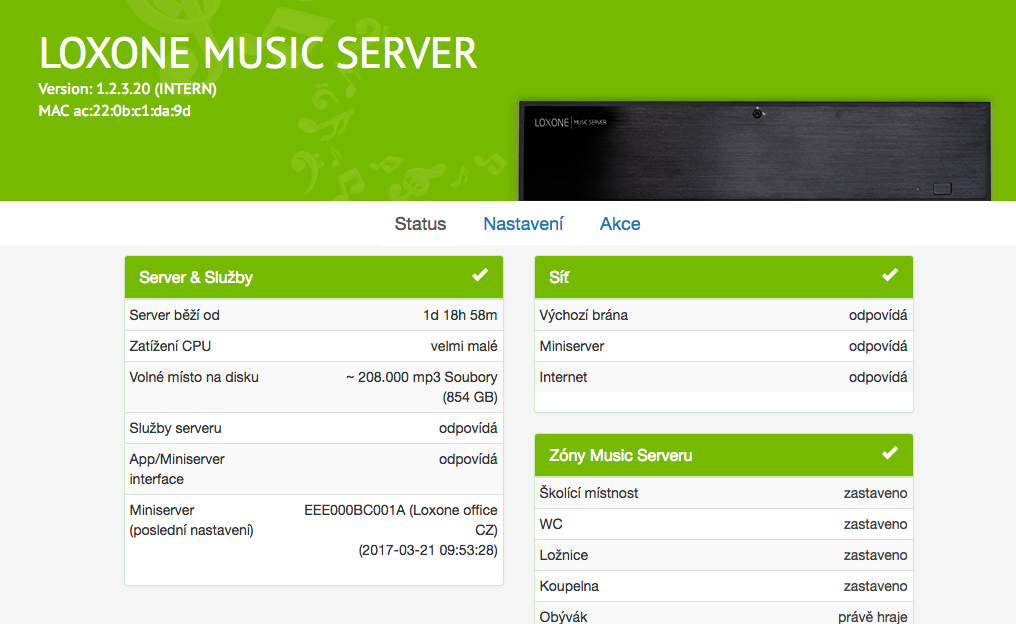
Task: Select the Status tab
Action: tap(419, 223)
